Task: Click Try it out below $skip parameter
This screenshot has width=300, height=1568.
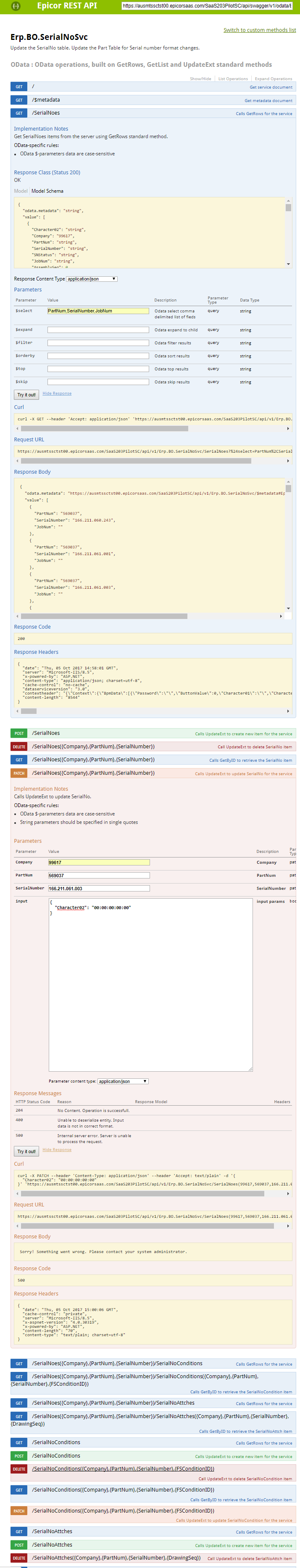Action: [26, 394]
